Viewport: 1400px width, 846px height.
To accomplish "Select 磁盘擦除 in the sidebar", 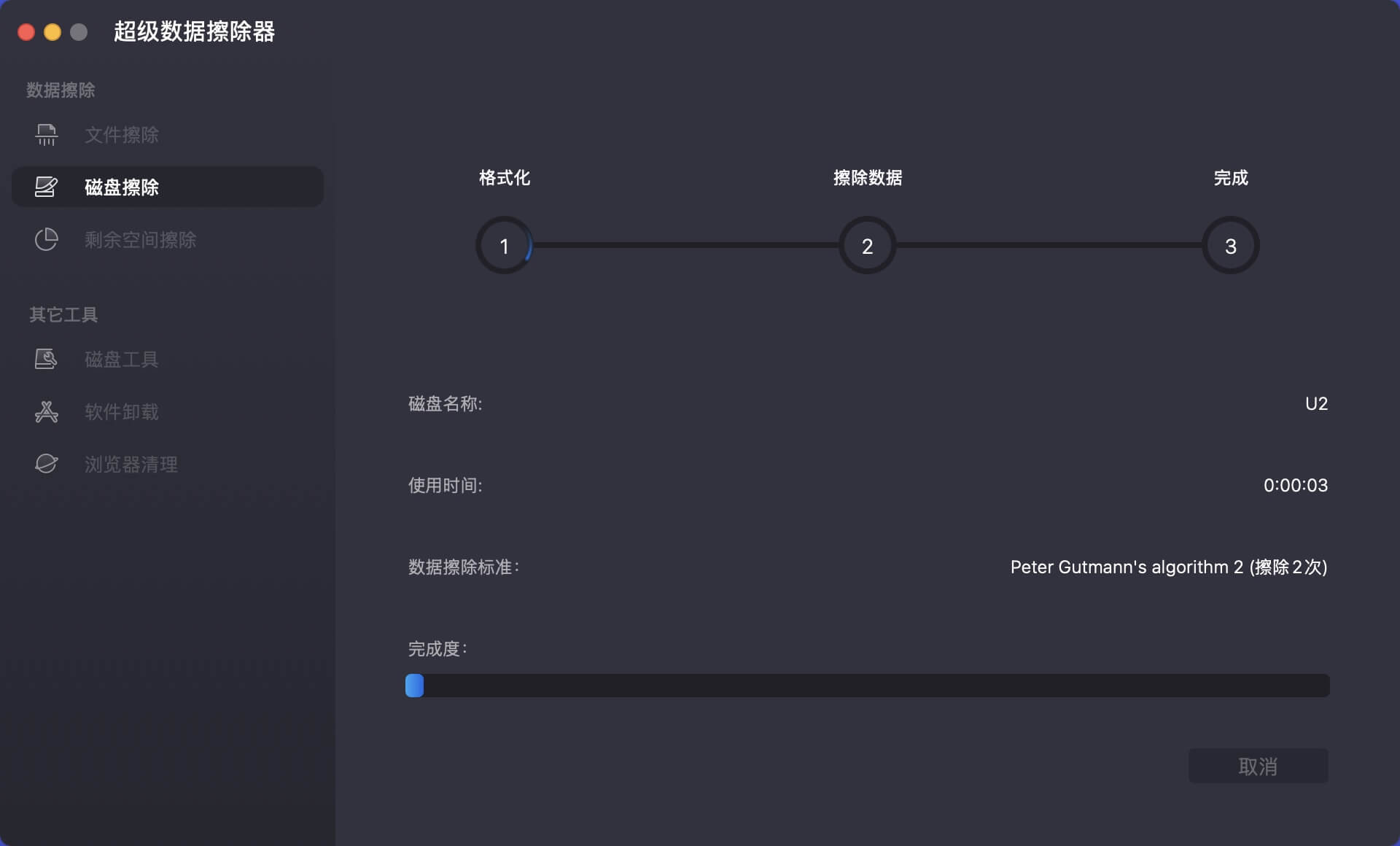I will point(121,187).
